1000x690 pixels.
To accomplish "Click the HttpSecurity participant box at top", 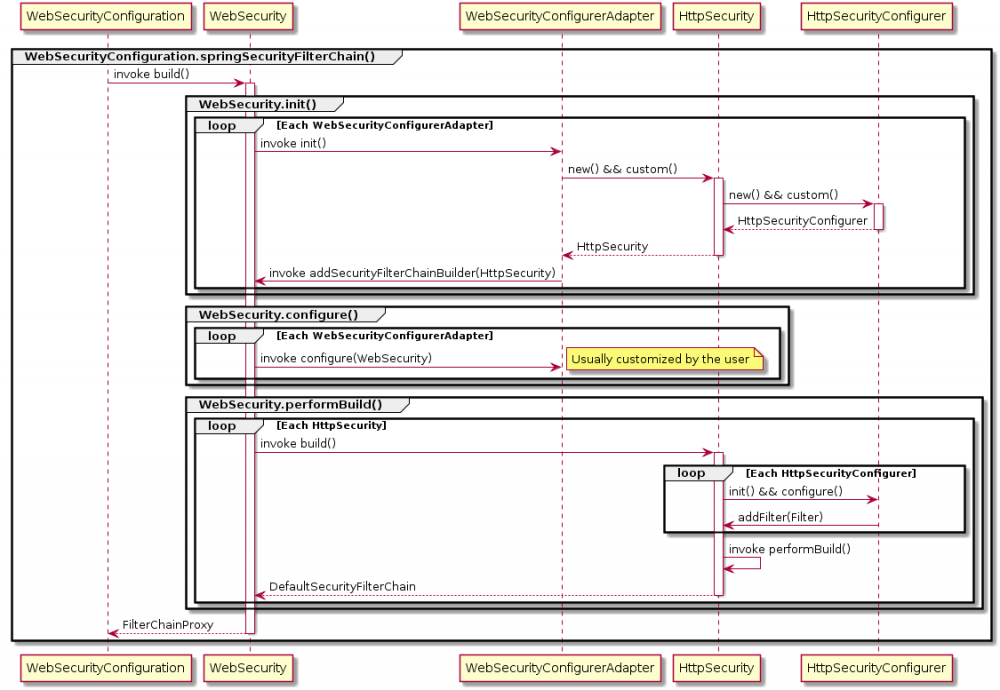I will pyautogui.click(x=717, y=16).
